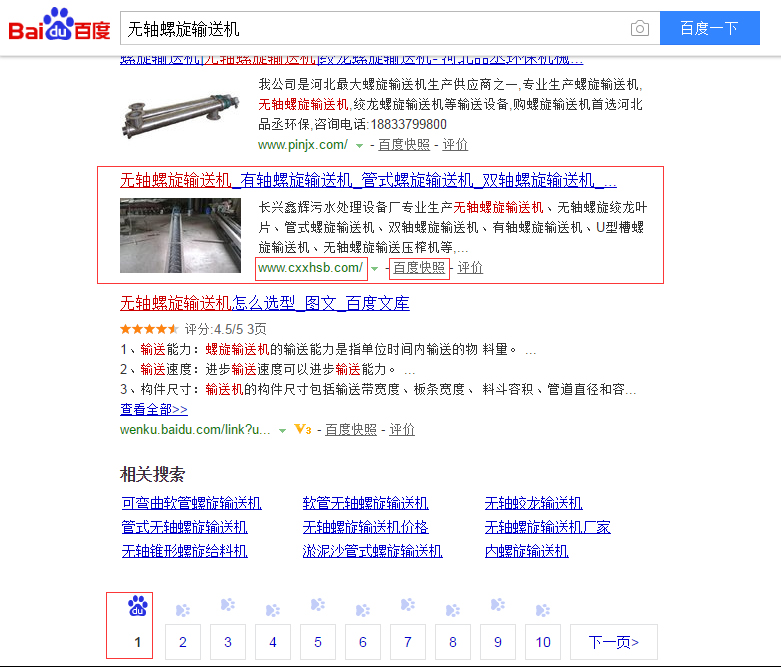Search related term 内螺旋输送机
The image size is (781, 667).
tap(526, 551)
